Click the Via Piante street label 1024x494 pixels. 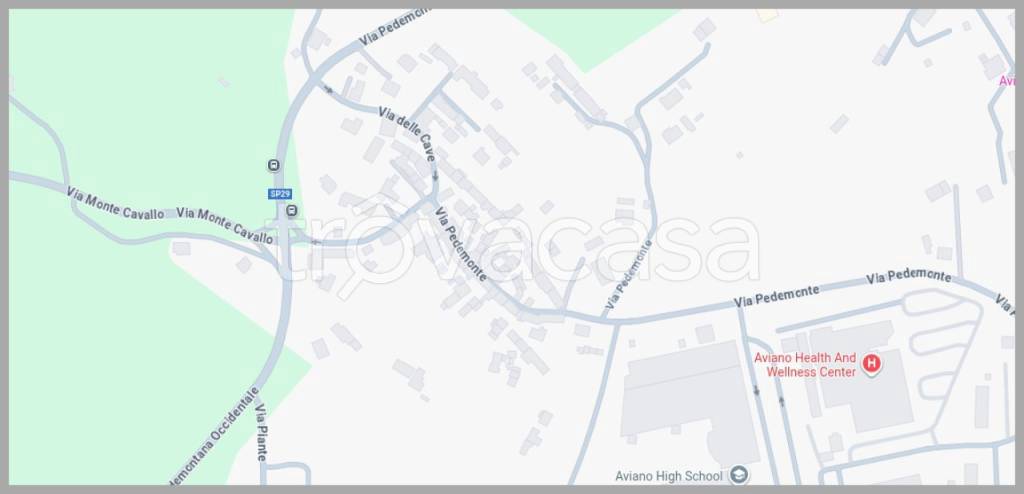coord(261,433)
